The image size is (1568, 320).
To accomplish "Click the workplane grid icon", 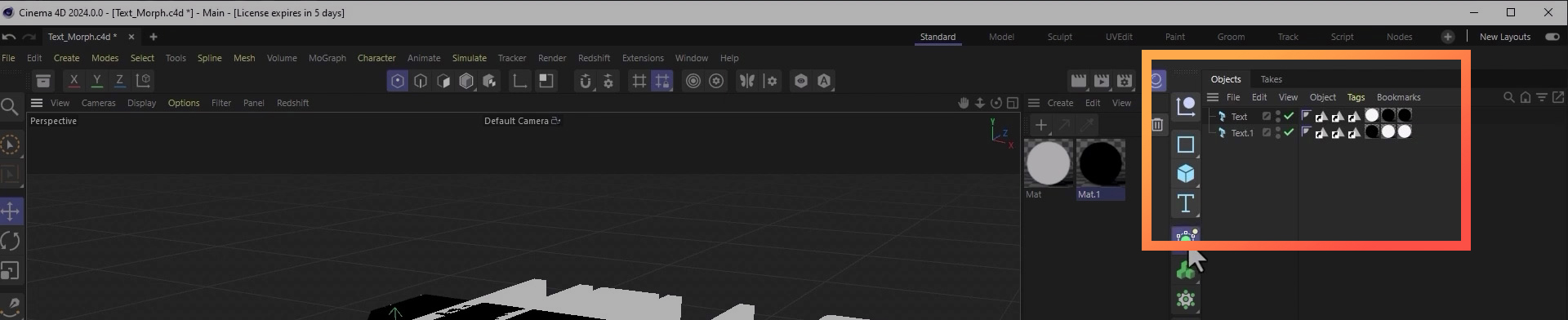I will click(x=639, y=81).
